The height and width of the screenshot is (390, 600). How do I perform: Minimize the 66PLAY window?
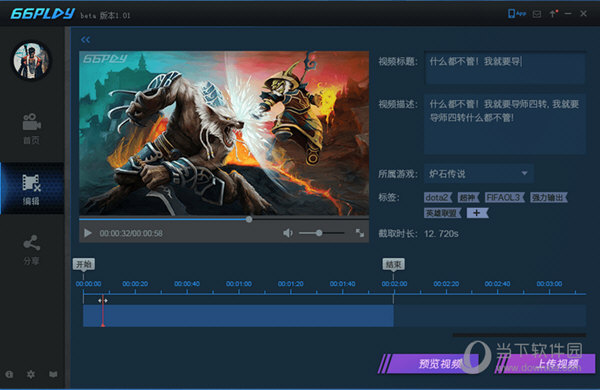pyautogui.click(x=568, y=14)
